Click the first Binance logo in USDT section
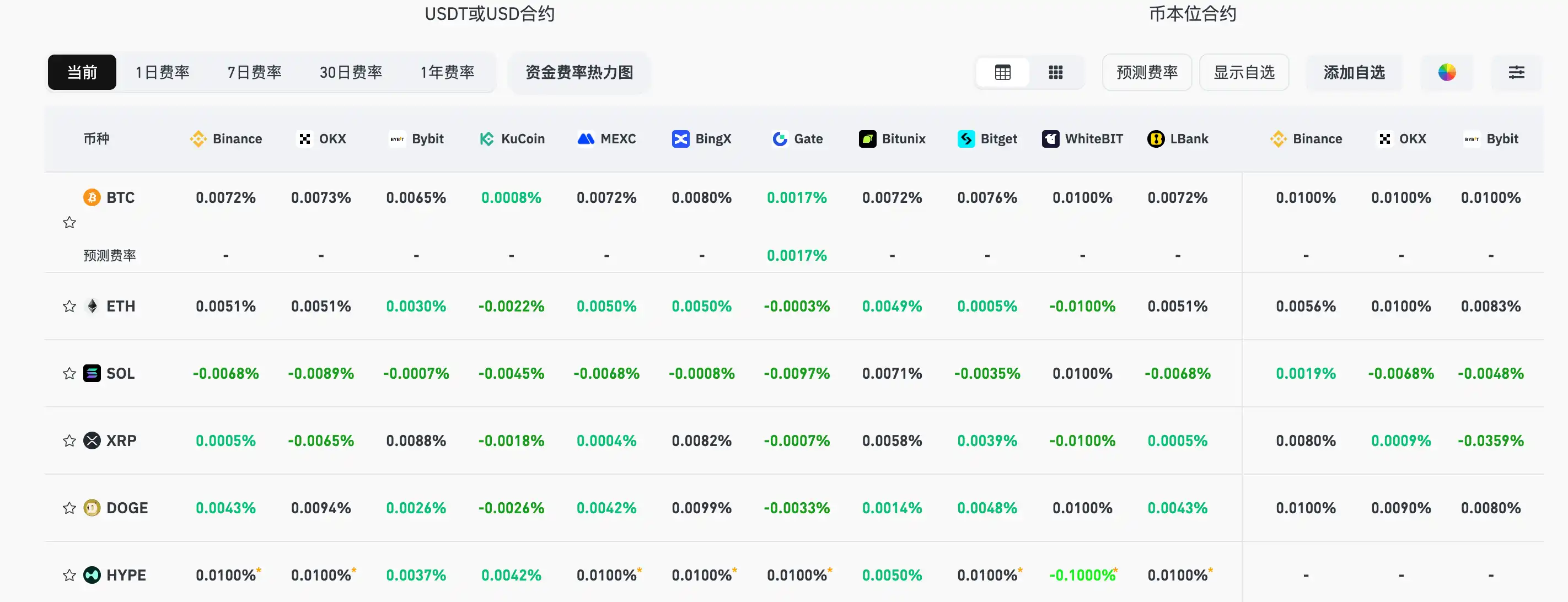1568x602 pixels. point(198,139)
